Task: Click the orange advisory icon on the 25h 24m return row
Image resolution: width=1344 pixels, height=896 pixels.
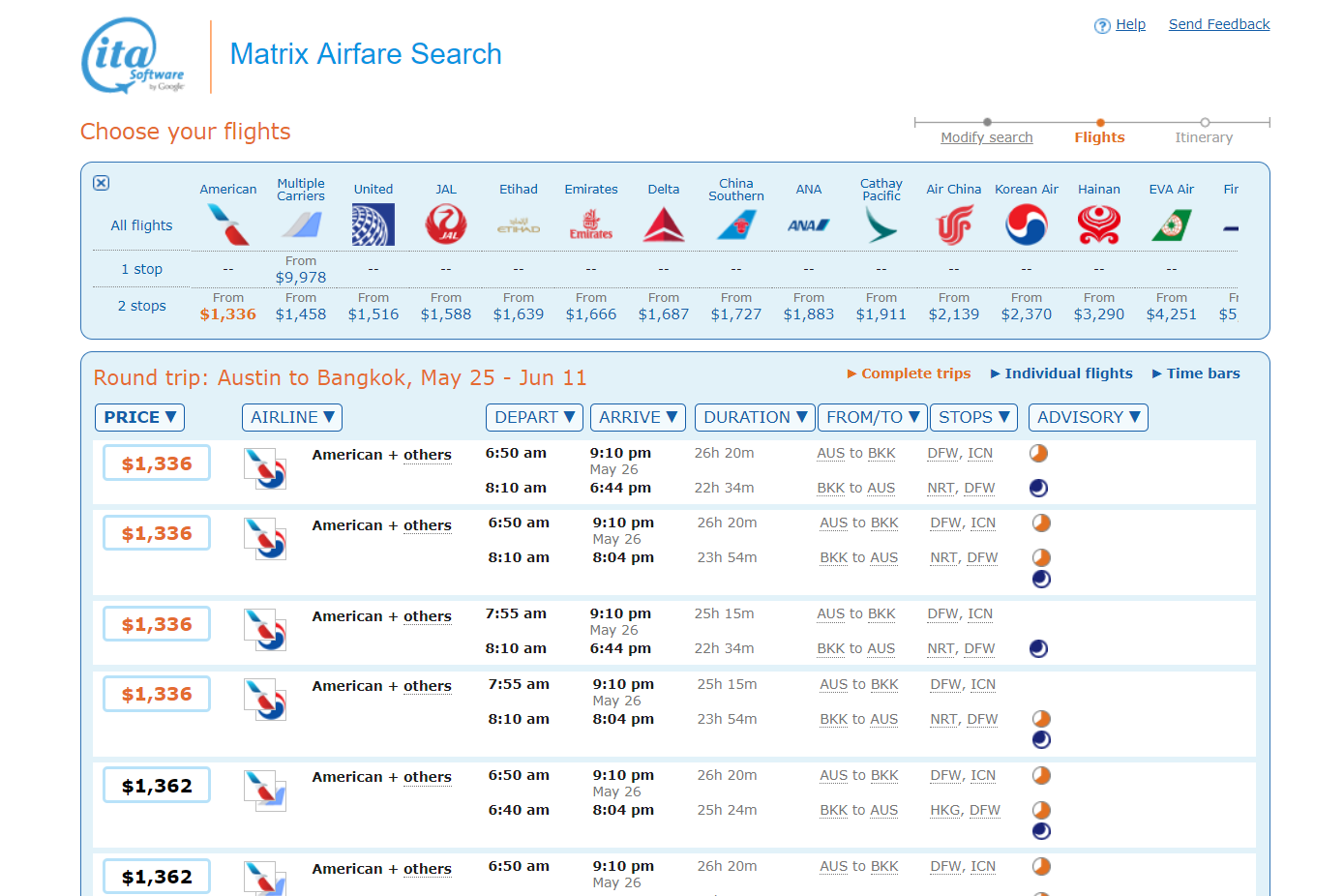Action: 1041,810
